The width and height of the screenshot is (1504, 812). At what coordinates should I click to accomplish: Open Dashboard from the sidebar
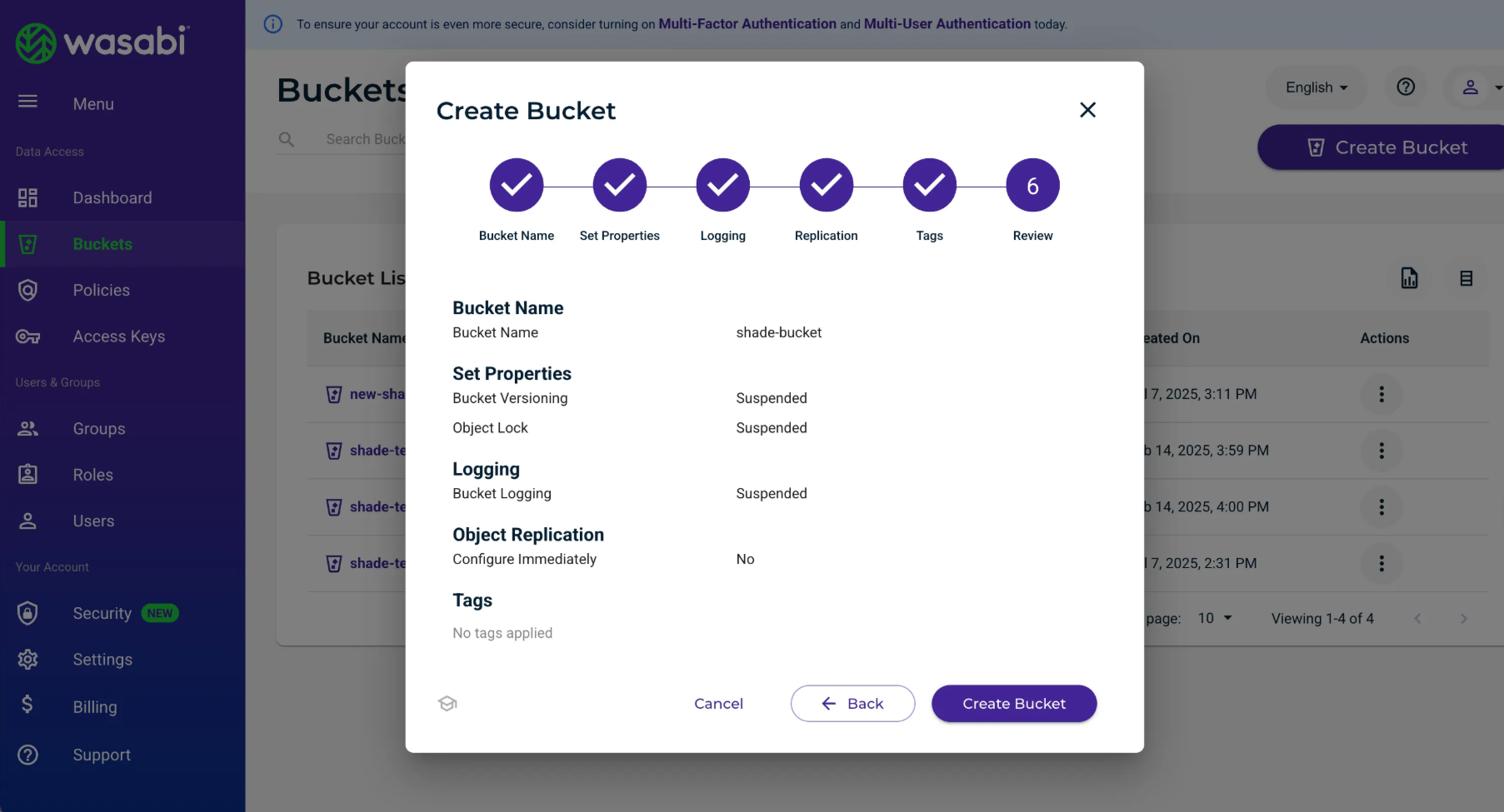click(112, 197)
